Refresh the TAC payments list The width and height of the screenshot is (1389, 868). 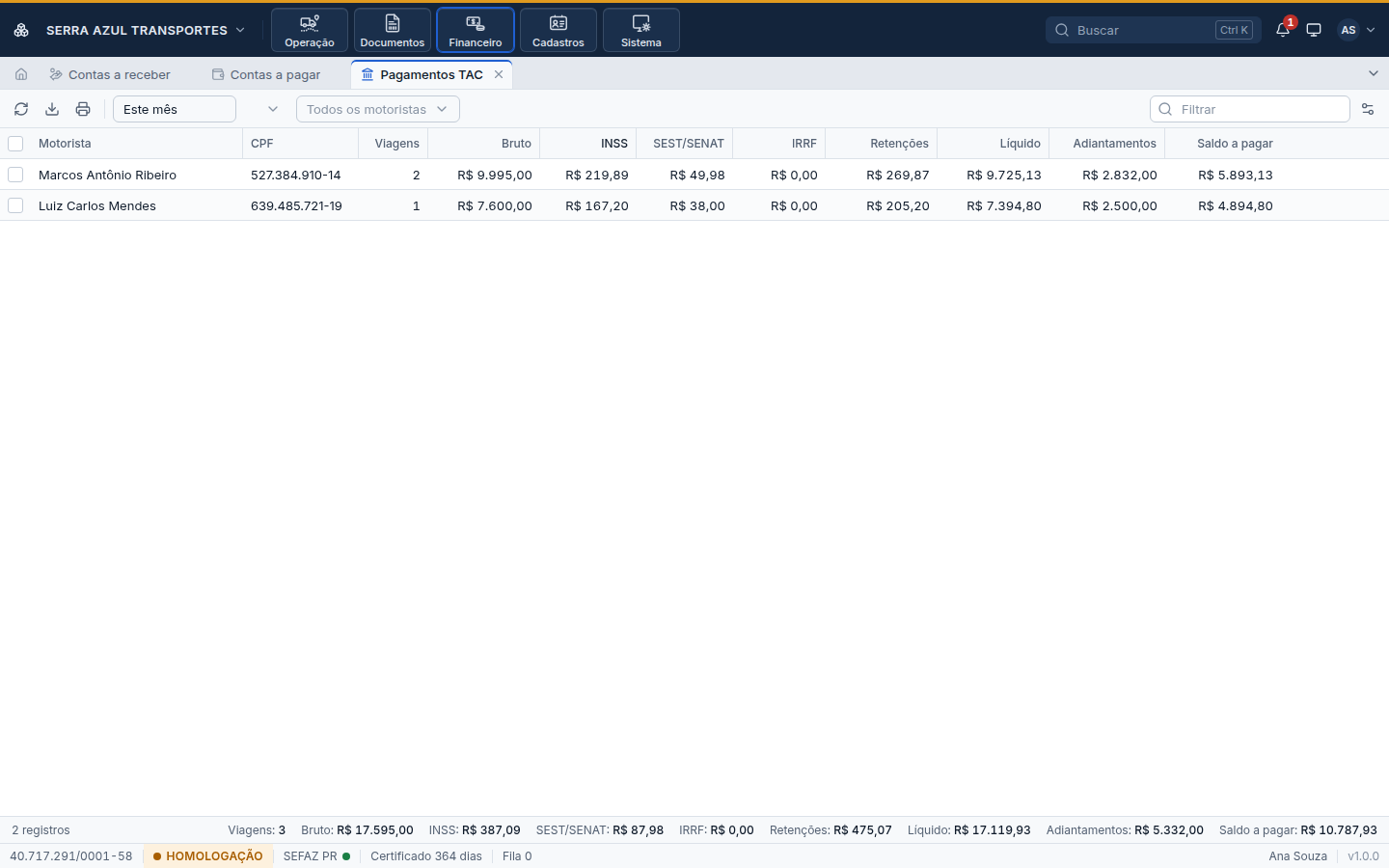pyautogui.click(x=21, y=109)
